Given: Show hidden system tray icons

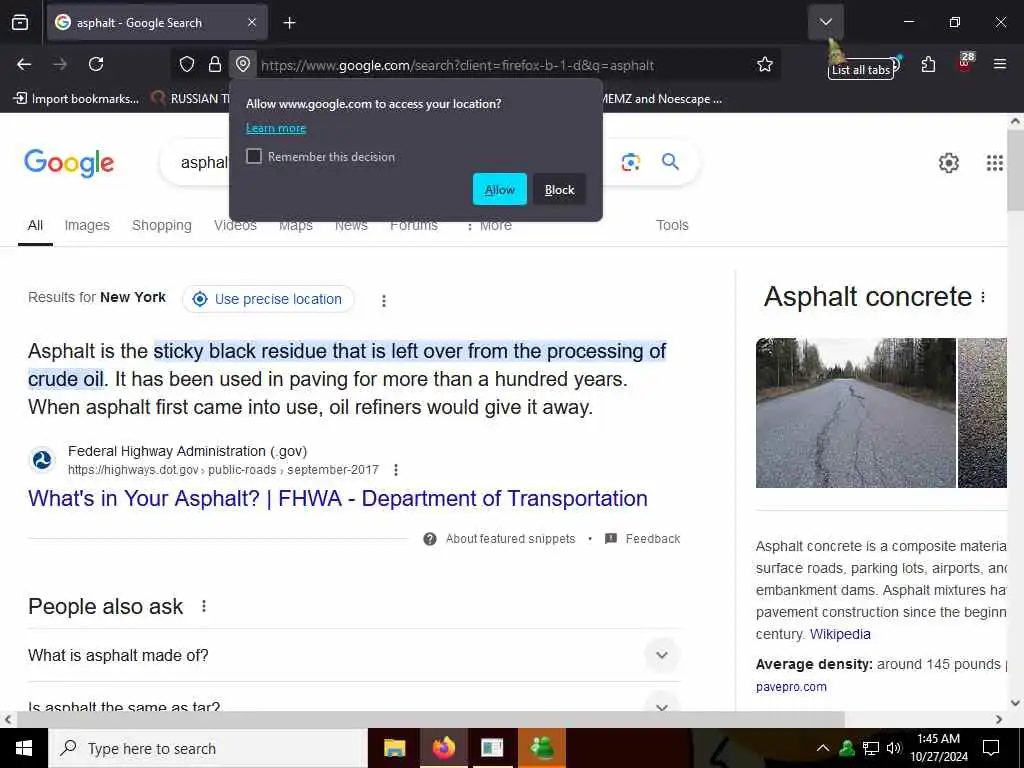Looking at the screenshot, I should tap(823, 748).
